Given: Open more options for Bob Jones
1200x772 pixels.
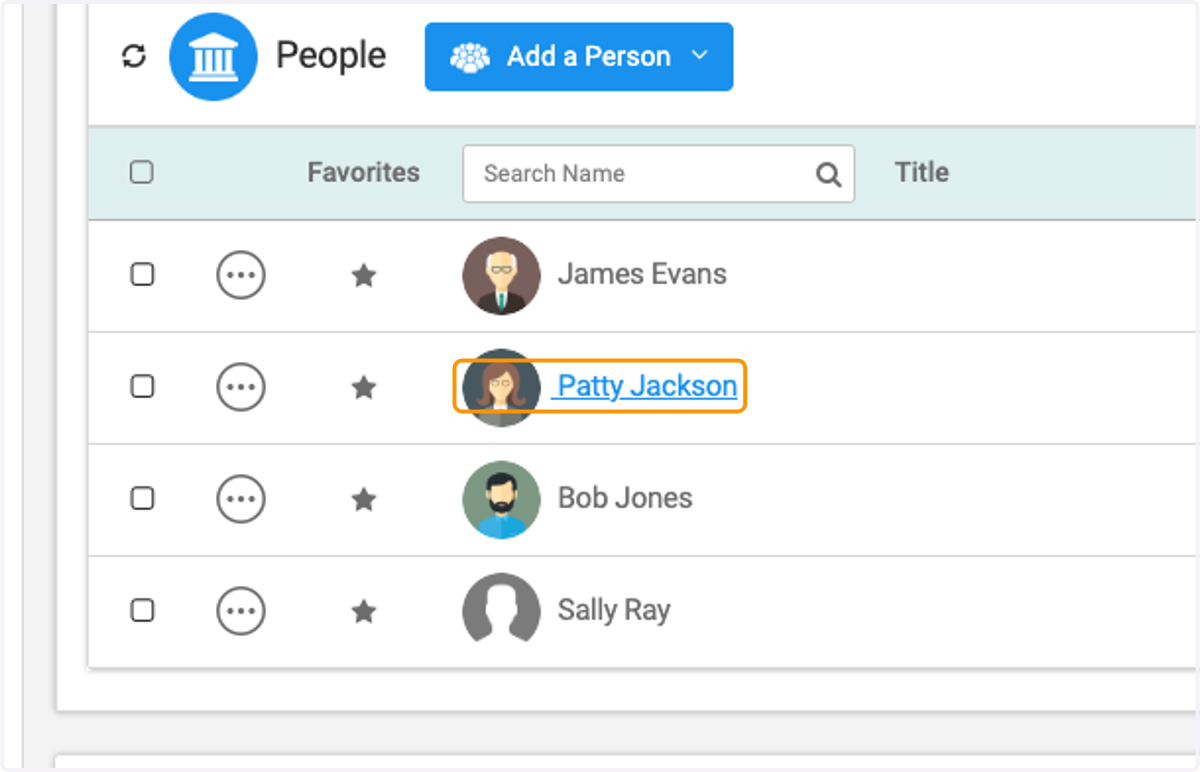Looking at the screenshot, I should 241,498.
